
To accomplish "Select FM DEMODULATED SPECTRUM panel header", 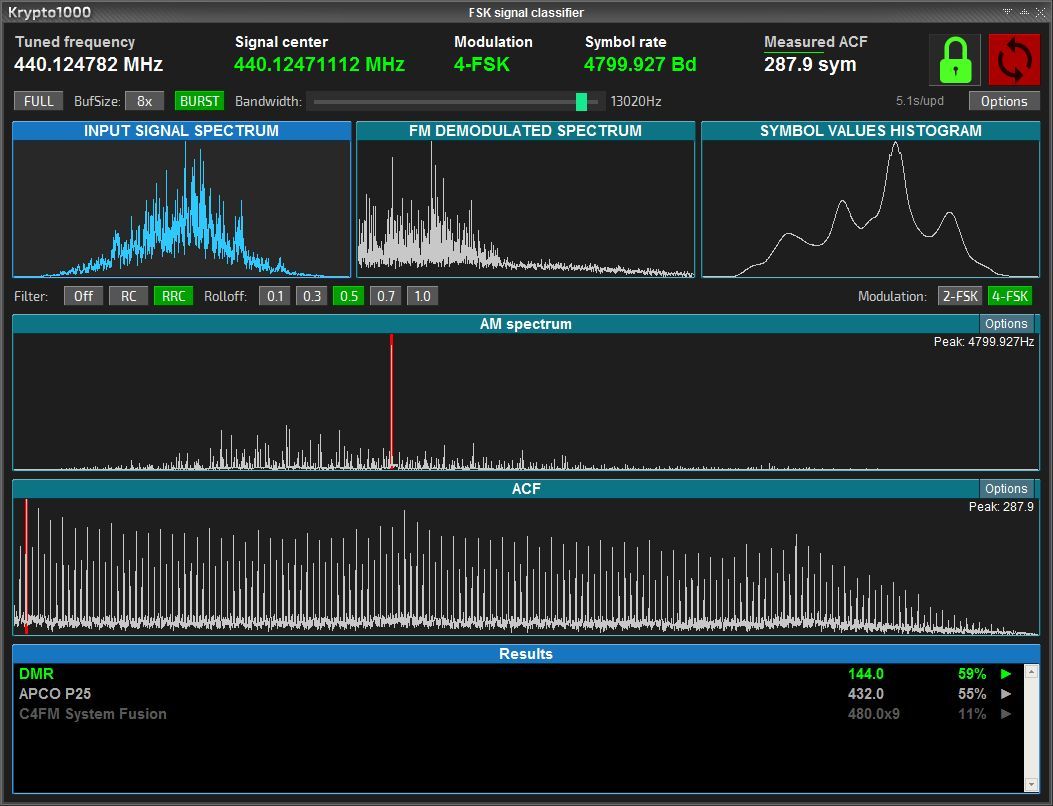I will (x=525, y=131).
